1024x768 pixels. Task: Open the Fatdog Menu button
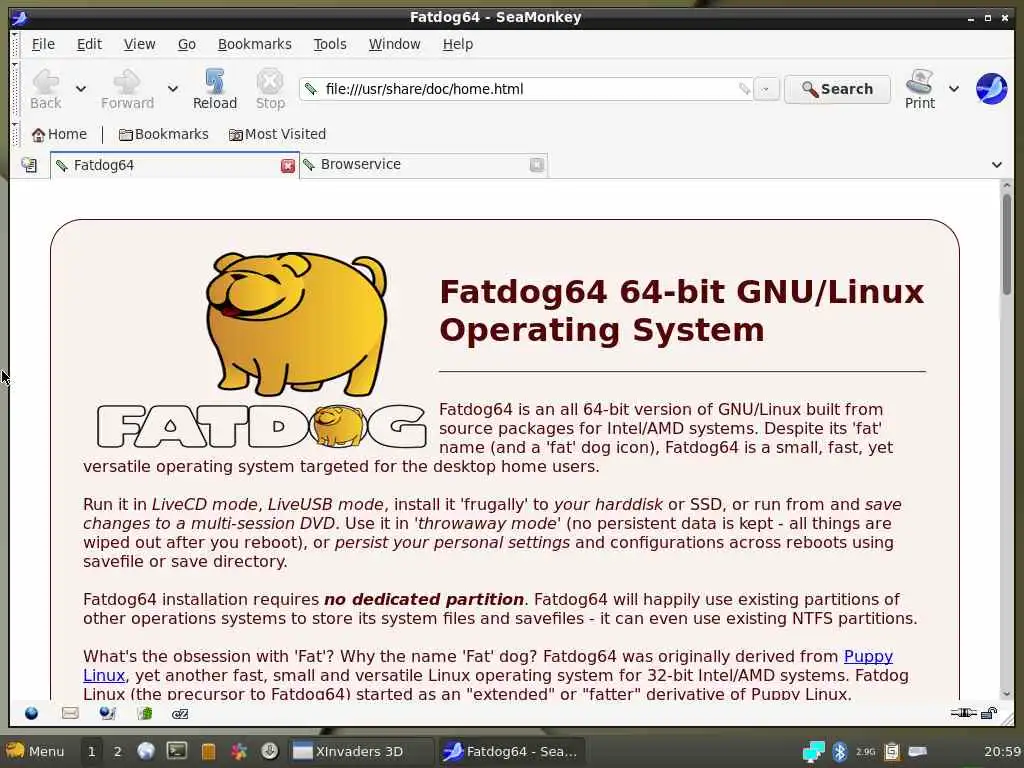[x=36, y=751]
